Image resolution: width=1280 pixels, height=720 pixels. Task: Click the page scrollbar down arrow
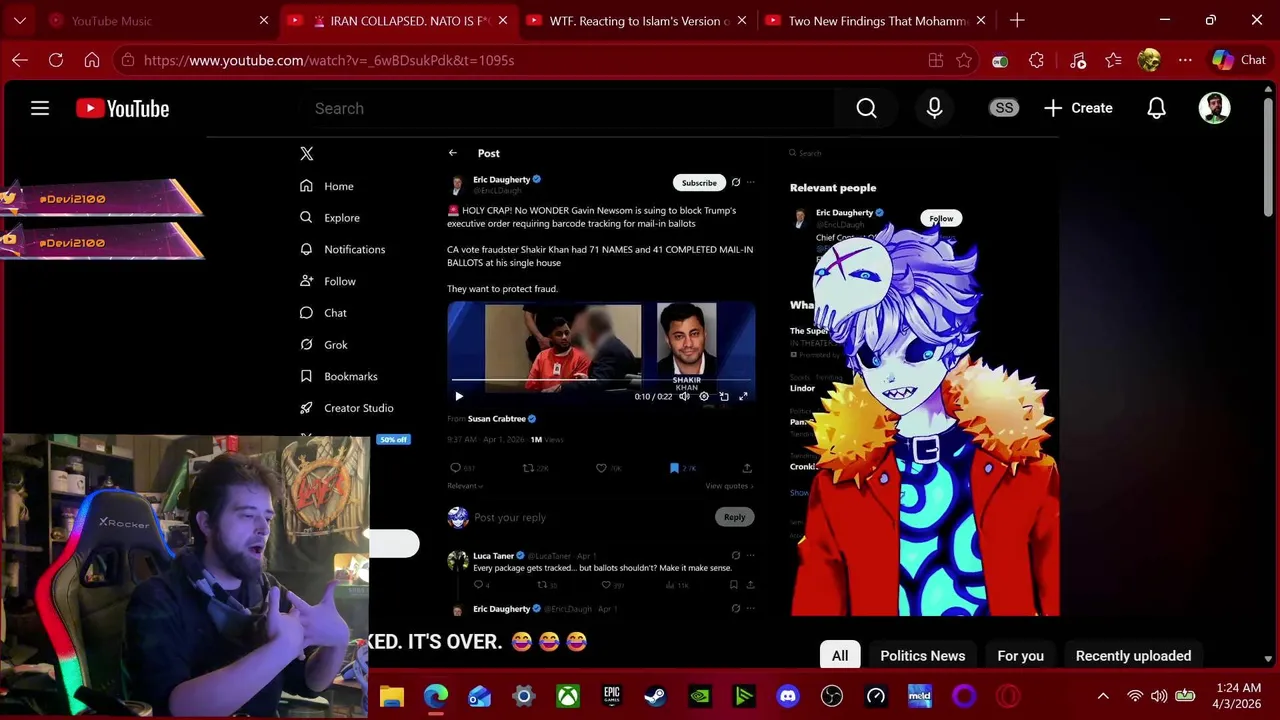click(1269, 659)
